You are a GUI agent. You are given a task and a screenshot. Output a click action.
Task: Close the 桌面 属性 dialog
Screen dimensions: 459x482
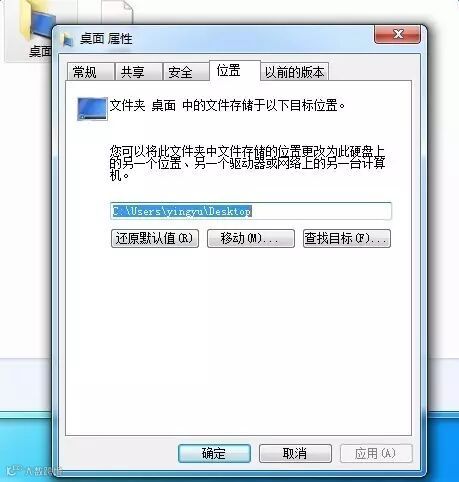397,34
